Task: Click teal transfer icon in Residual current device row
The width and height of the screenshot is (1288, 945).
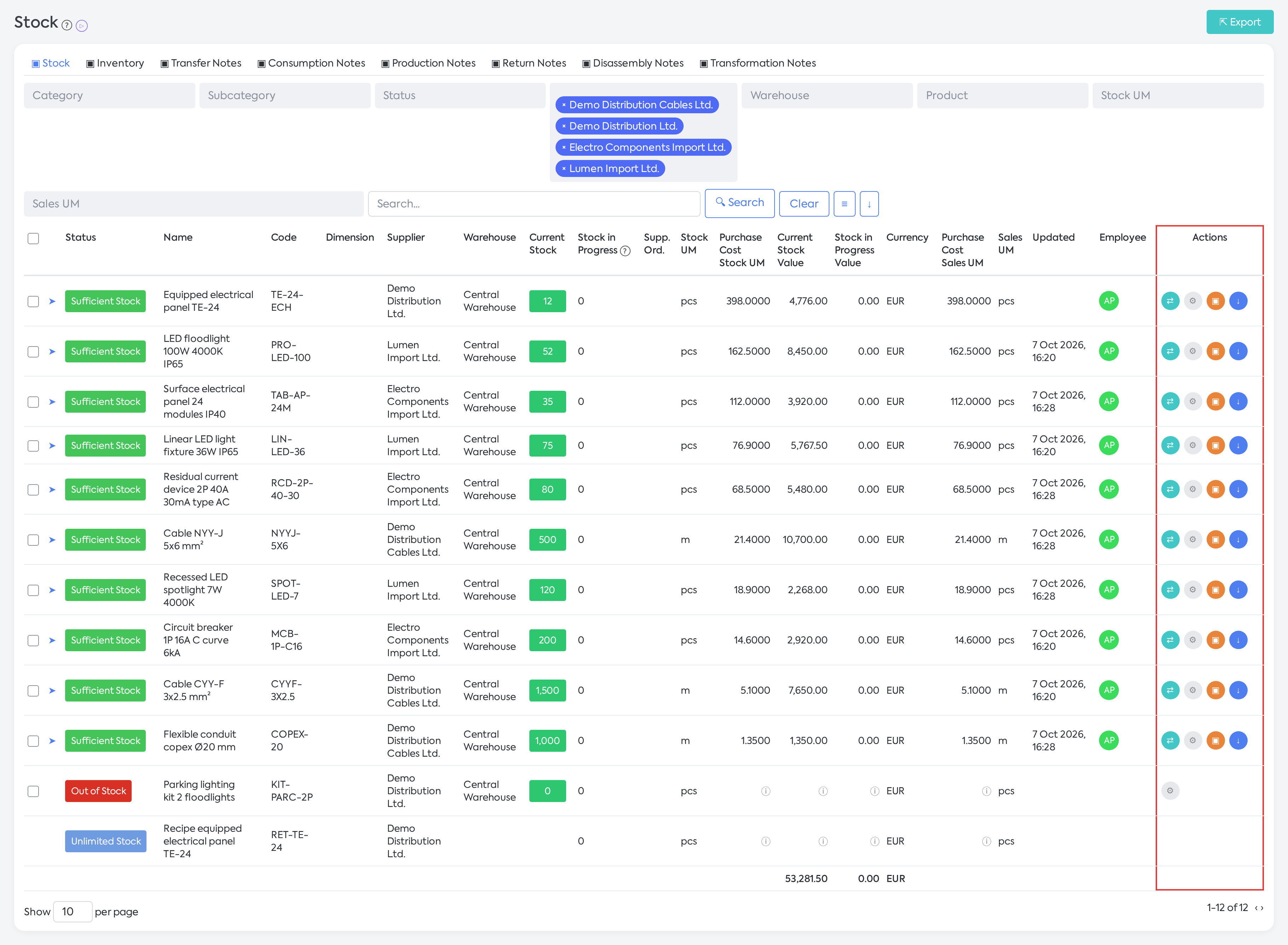Action: click(x=1170, y=489)
